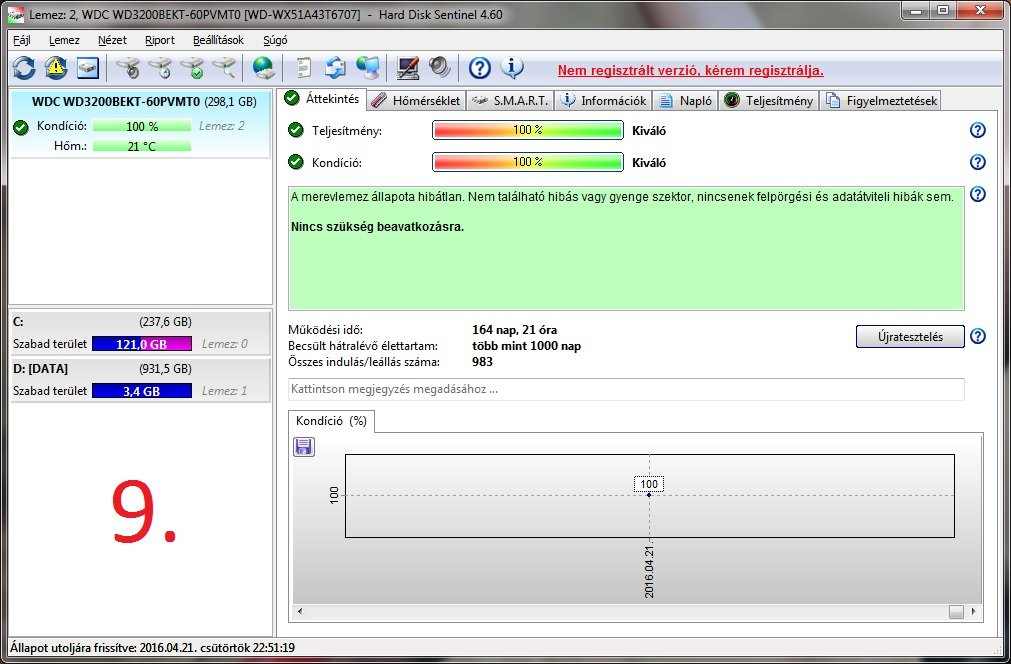Screen dimensions: 1011x664
Task: Click help icon beside Teljesítmény bar
Action: pos(978,130)
